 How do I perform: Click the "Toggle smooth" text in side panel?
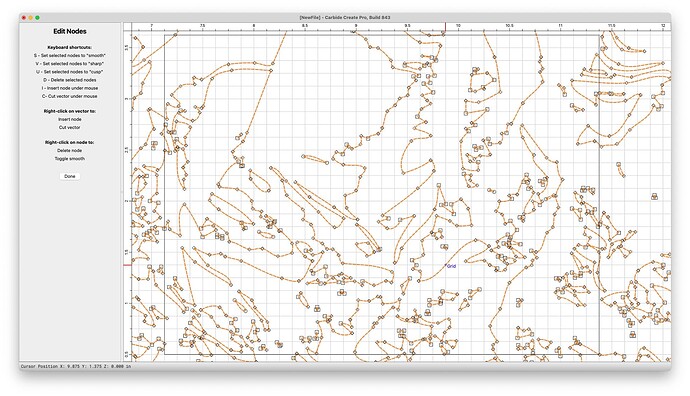point(70,158)
